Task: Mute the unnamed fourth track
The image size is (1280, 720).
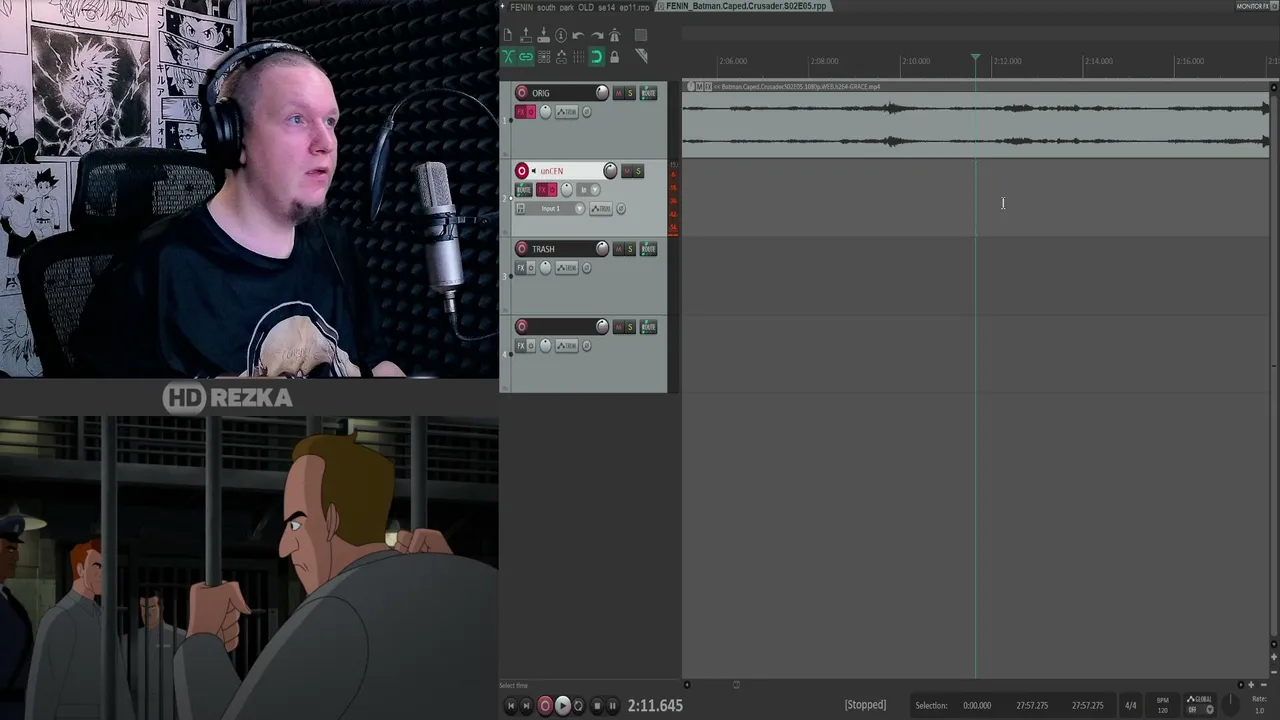Action: pos(619,327)
